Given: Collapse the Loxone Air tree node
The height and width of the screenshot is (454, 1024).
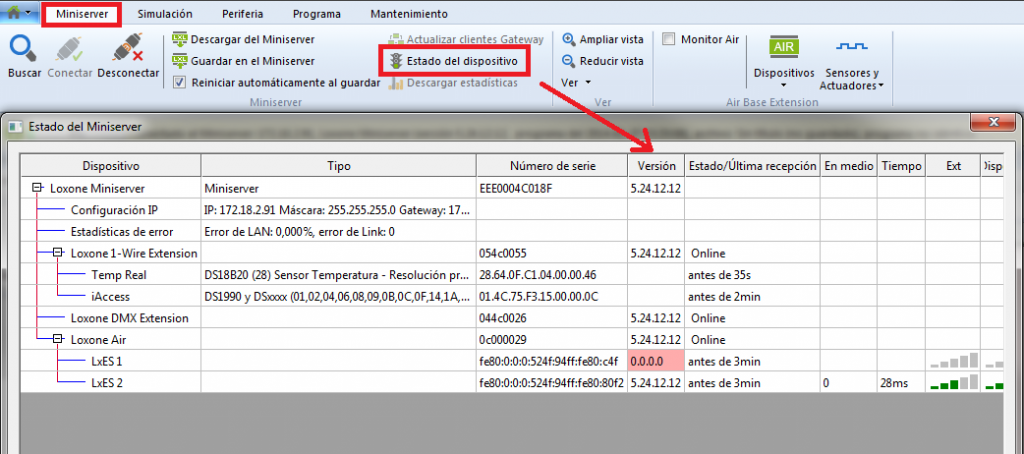Looking at the screenshot, I should pos(57,339).
